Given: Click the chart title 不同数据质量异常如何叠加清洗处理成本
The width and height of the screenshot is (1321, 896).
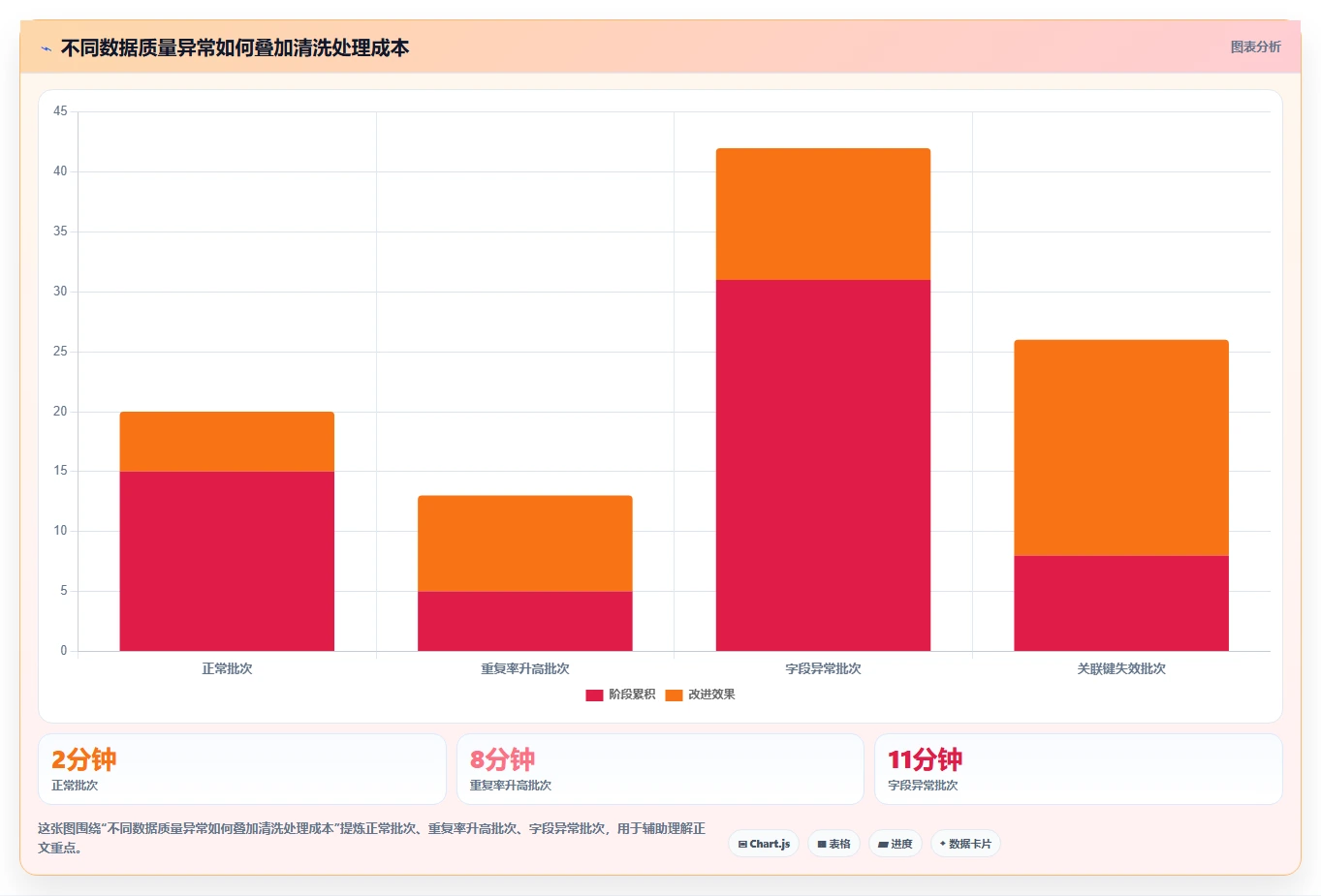Looking at the screenshot, I should 235,47.
